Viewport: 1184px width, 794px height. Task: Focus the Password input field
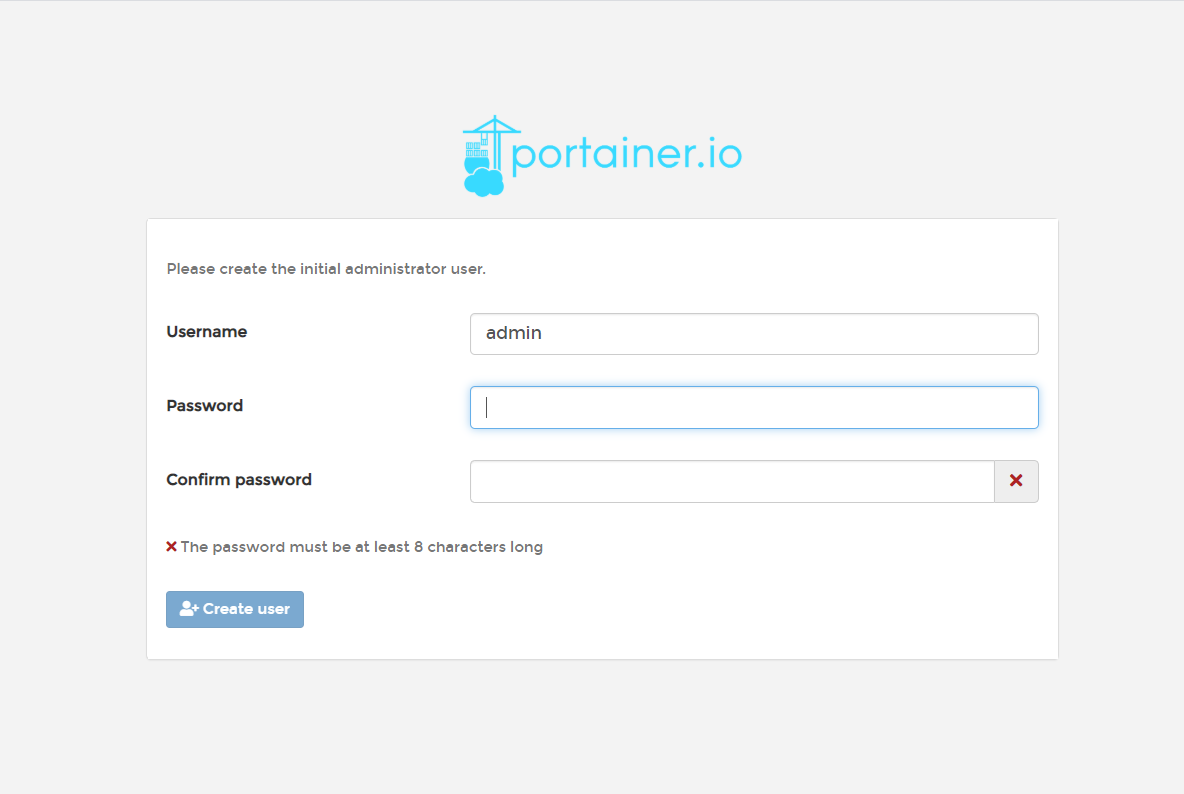coord(754,408)
